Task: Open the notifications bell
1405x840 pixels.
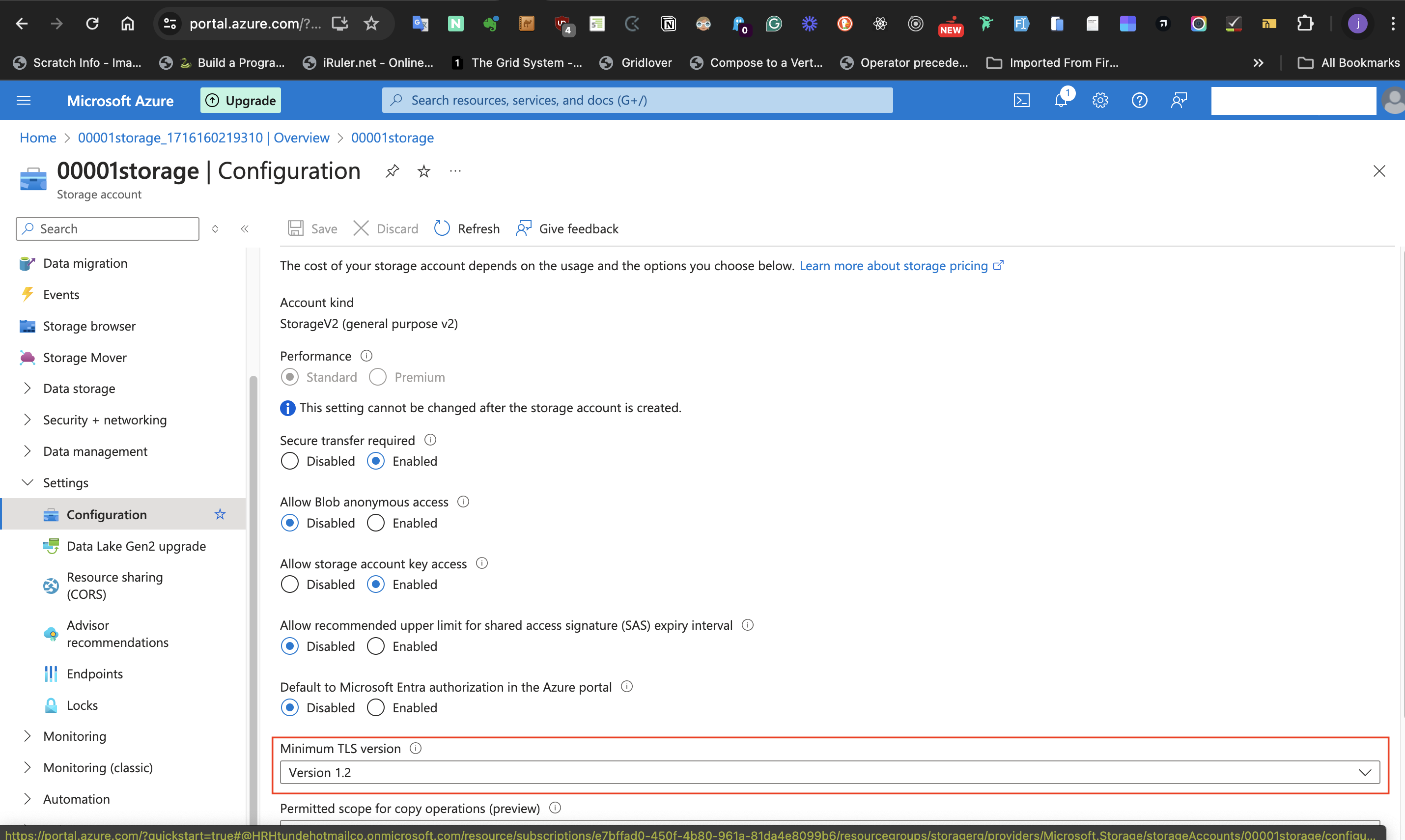Action: pos(1062,100)
